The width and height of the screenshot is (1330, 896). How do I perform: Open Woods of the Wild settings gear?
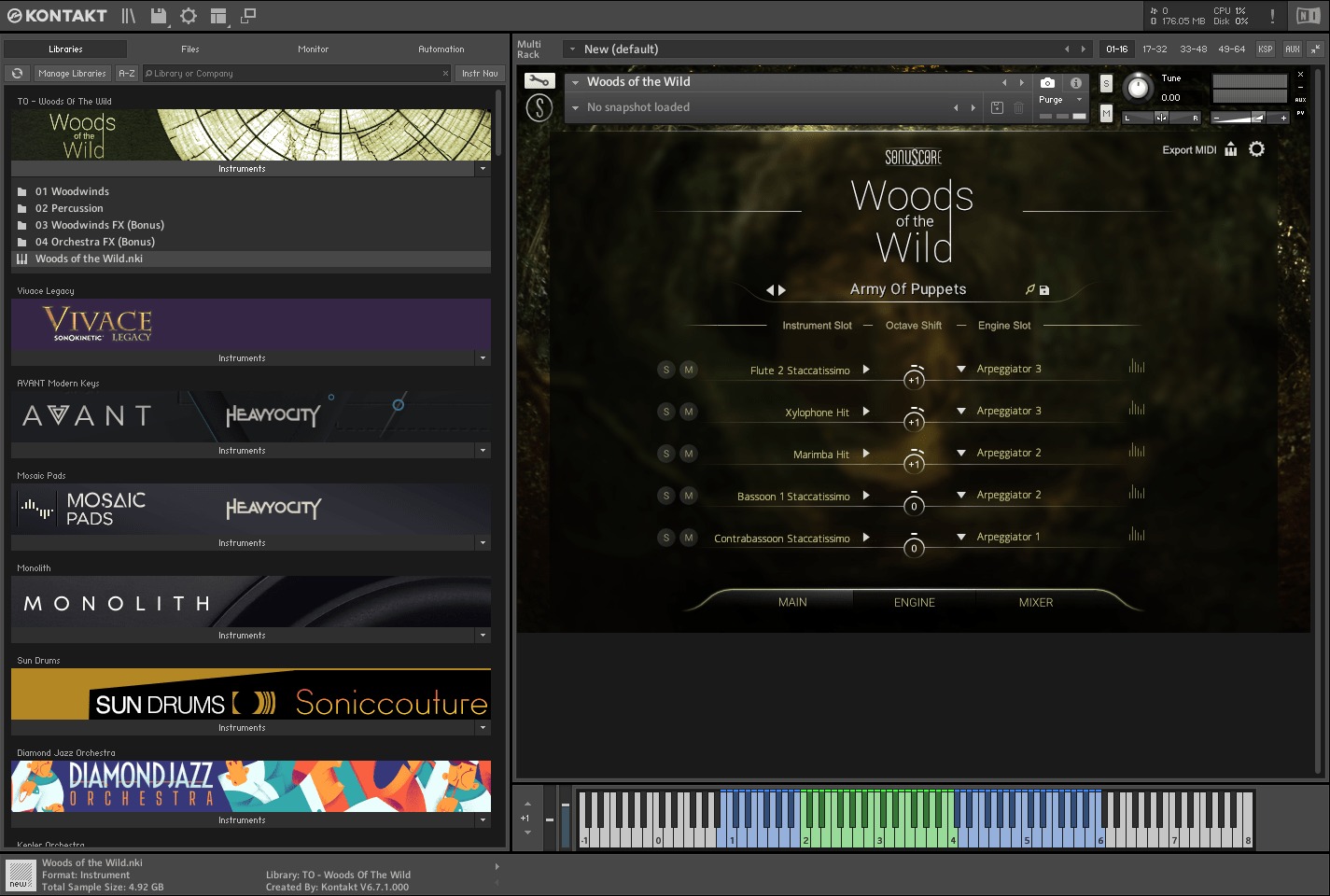(1256, 149)
